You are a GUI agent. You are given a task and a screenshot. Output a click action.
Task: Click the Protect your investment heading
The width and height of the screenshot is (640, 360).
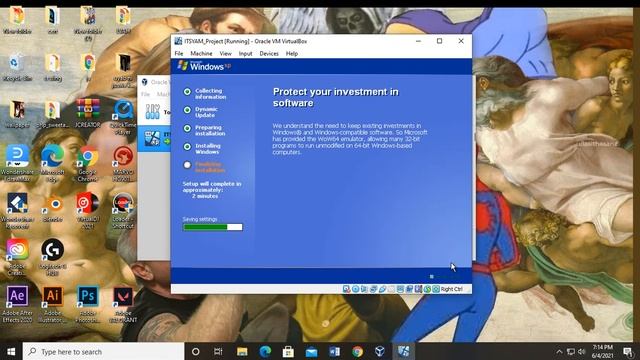pyautogui.click(x=336, y=97)
